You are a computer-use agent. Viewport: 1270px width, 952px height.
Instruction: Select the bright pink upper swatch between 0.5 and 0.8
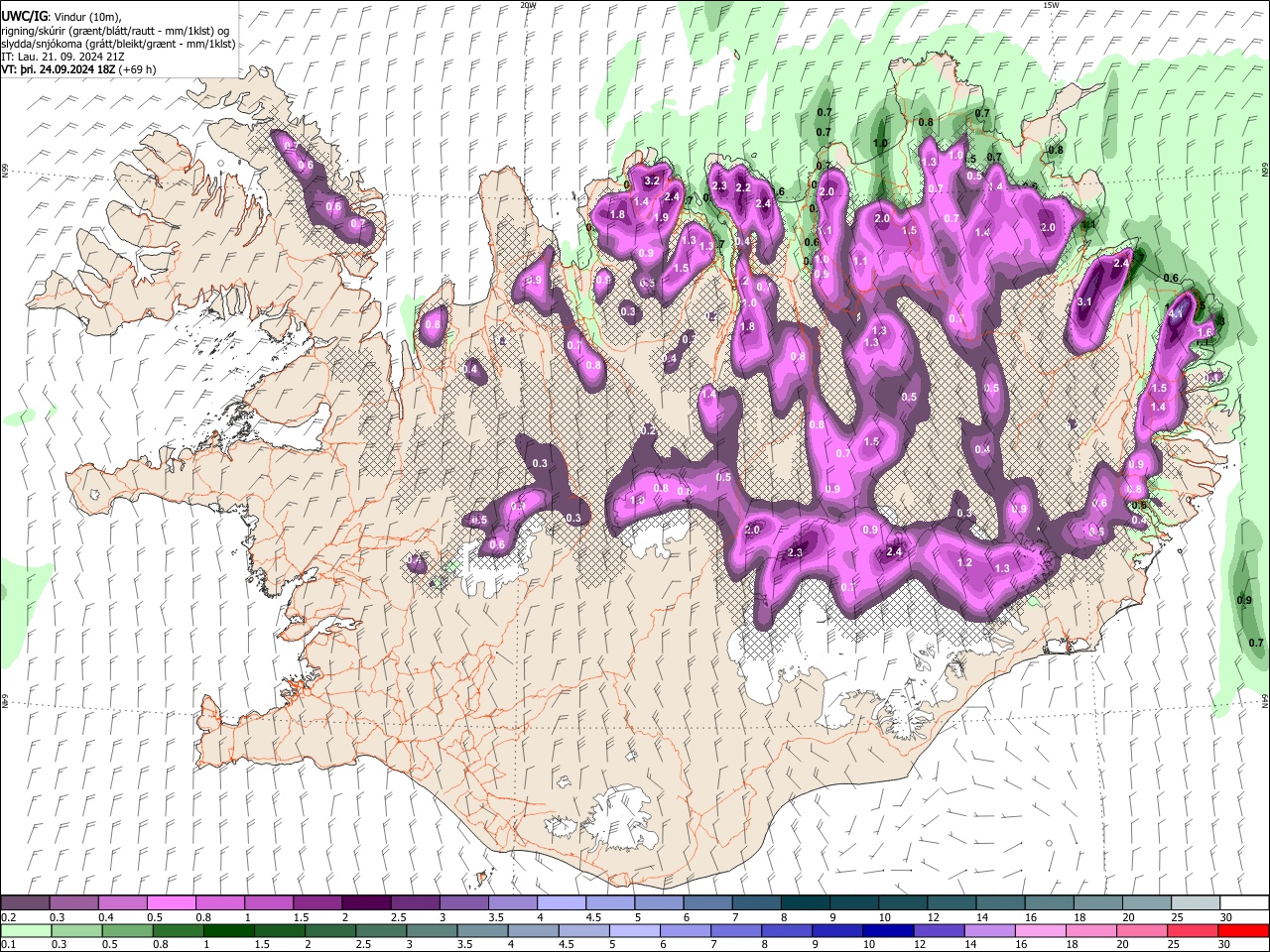[x=171, y=903]
